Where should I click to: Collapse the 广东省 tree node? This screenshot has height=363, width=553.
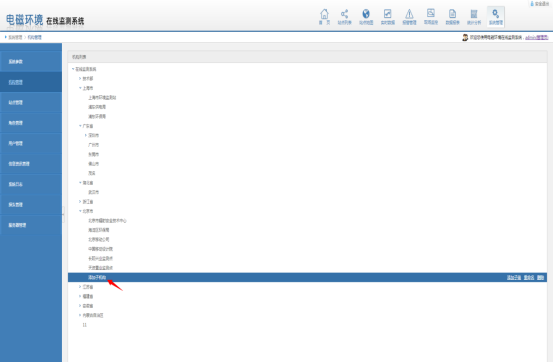(x=80, y=126)
